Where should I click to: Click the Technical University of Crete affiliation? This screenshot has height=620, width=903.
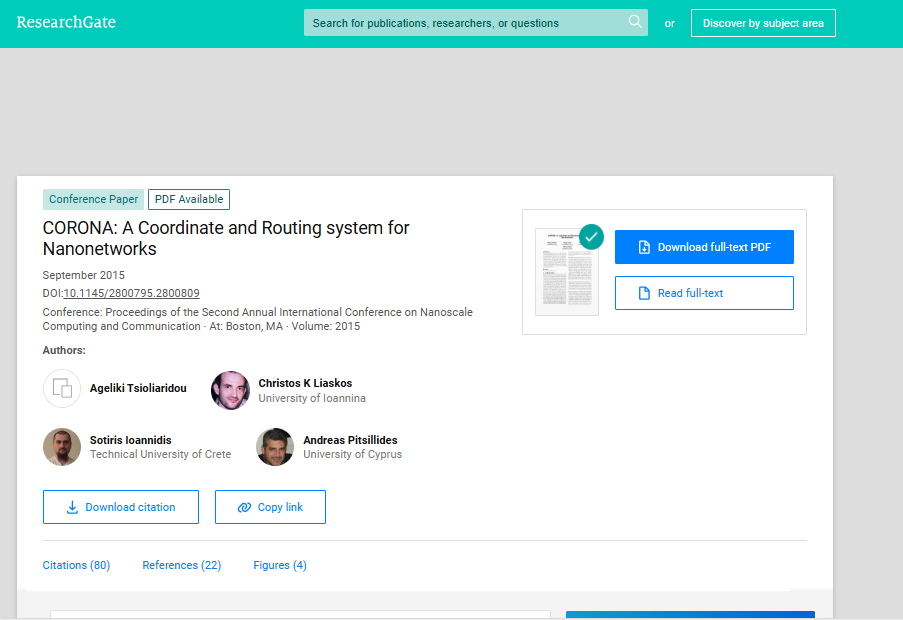[x=160, y=454]
